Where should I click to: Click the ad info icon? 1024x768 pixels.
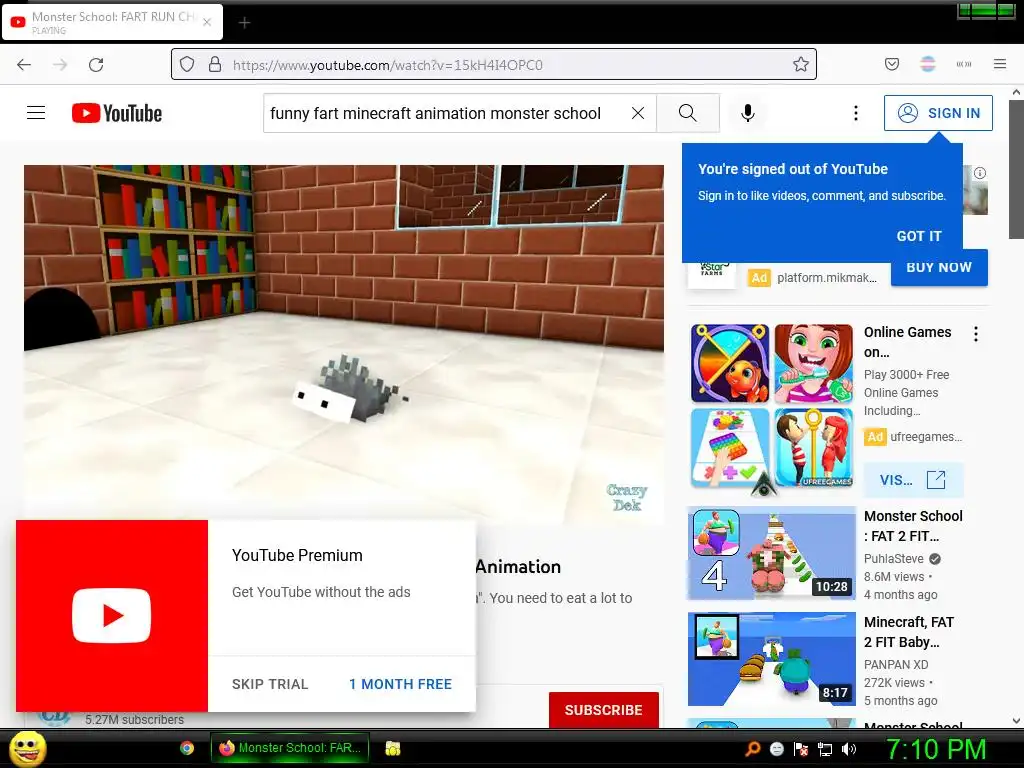point(980,173)
